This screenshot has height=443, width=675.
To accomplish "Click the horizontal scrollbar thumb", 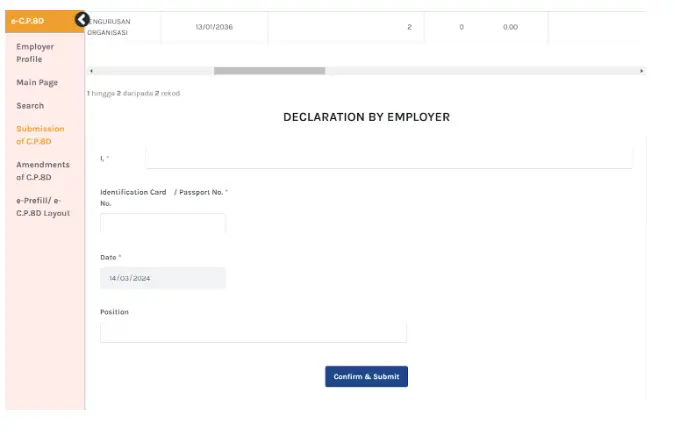I will 269,71.
